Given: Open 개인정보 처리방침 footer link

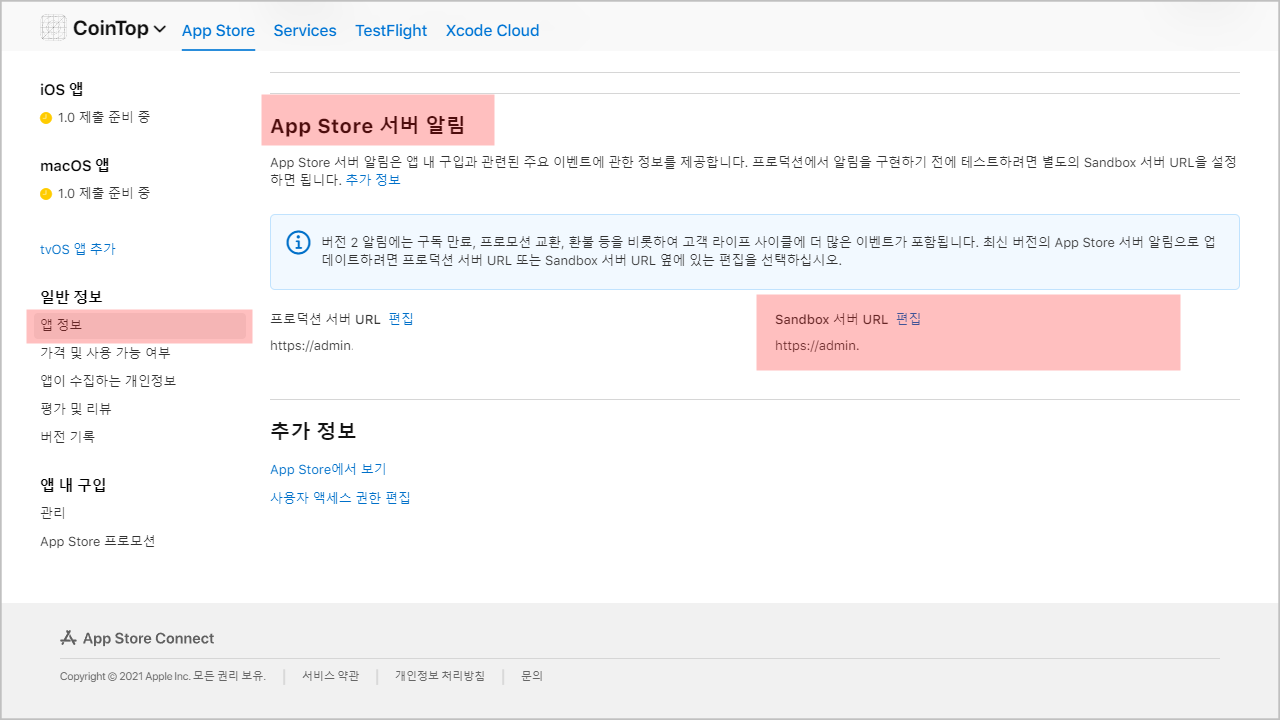Looking at the screenshot, I should click(x=440, y=676).
